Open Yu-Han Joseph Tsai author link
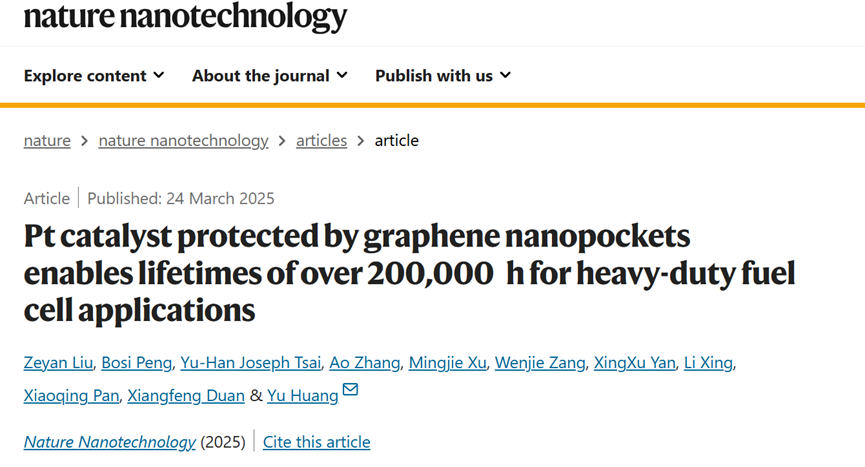 [250, 362]
